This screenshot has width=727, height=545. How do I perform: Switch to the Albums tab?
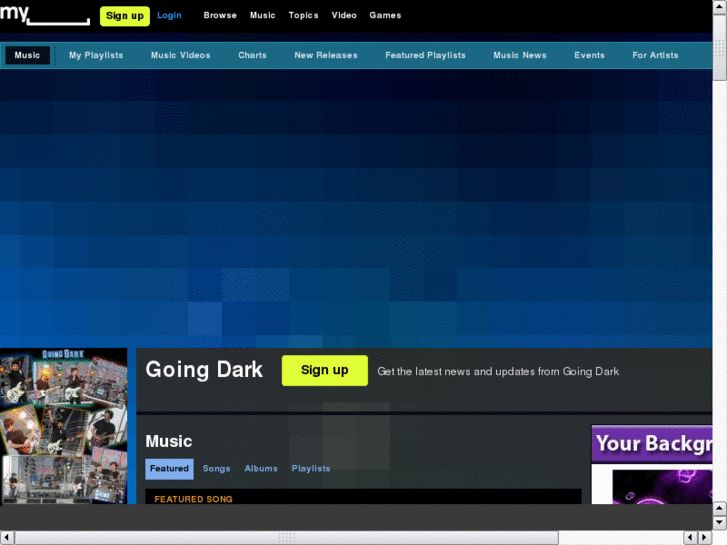pos(261,468)
